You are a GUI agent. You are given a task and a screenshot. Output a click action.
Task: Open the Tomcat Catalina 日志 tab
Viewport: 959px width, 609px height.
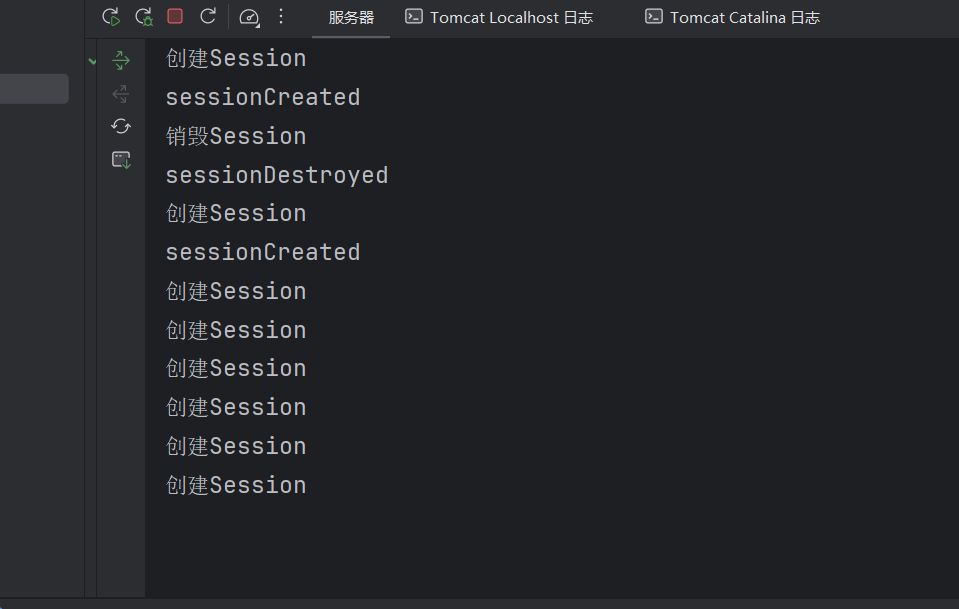[x=733, y=18]
